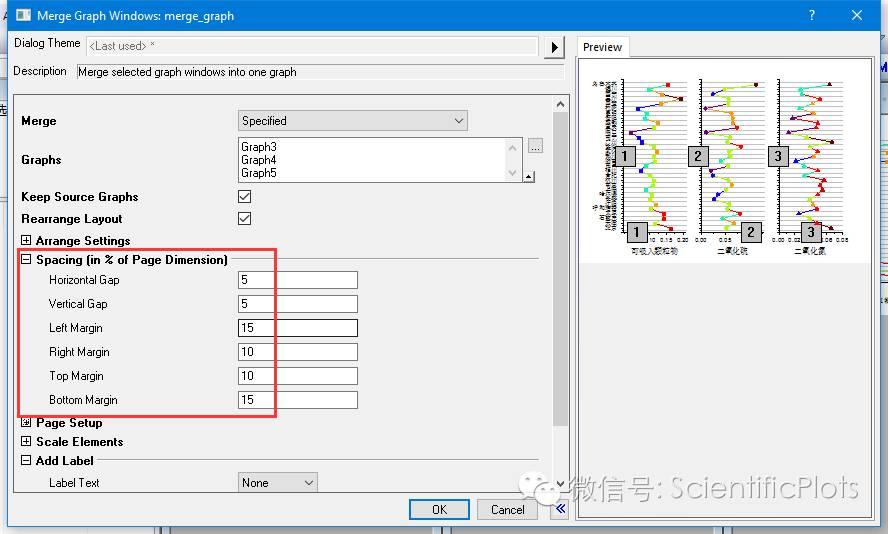
Task: Click the Description text field
Action: [x=321, y=72]
